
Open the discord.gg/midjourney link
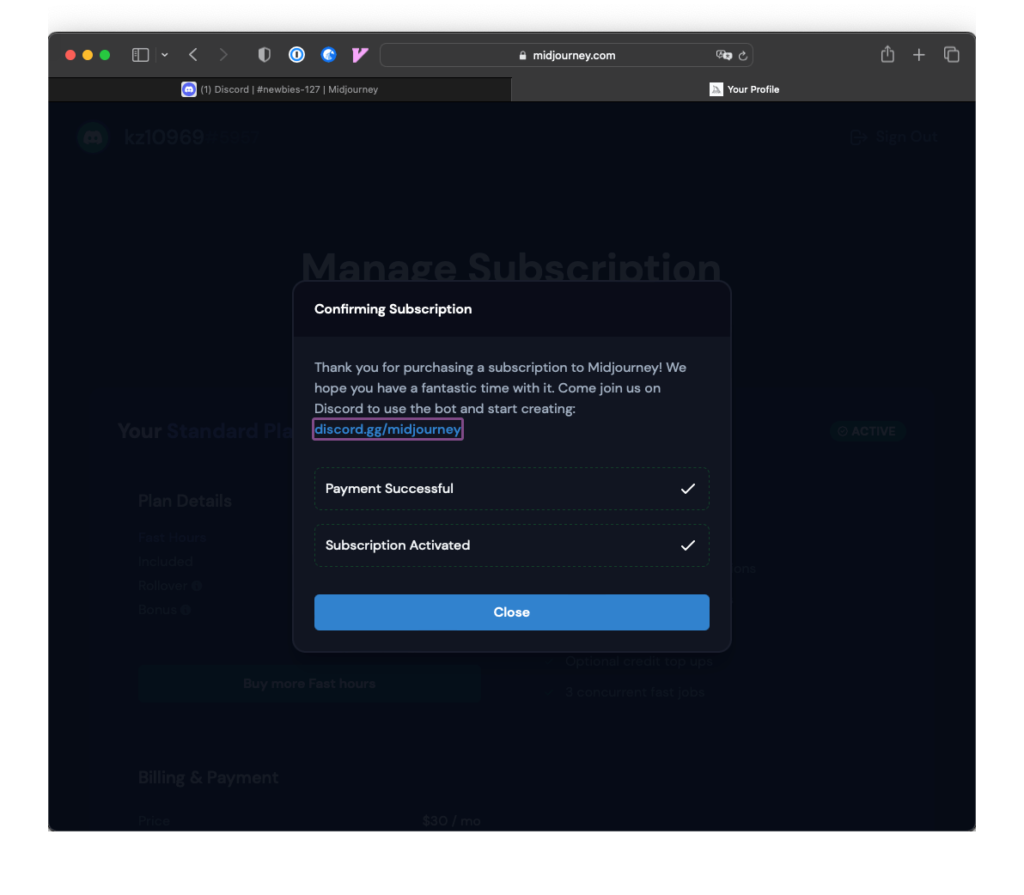pyautogui.click(x=388, y=429)
